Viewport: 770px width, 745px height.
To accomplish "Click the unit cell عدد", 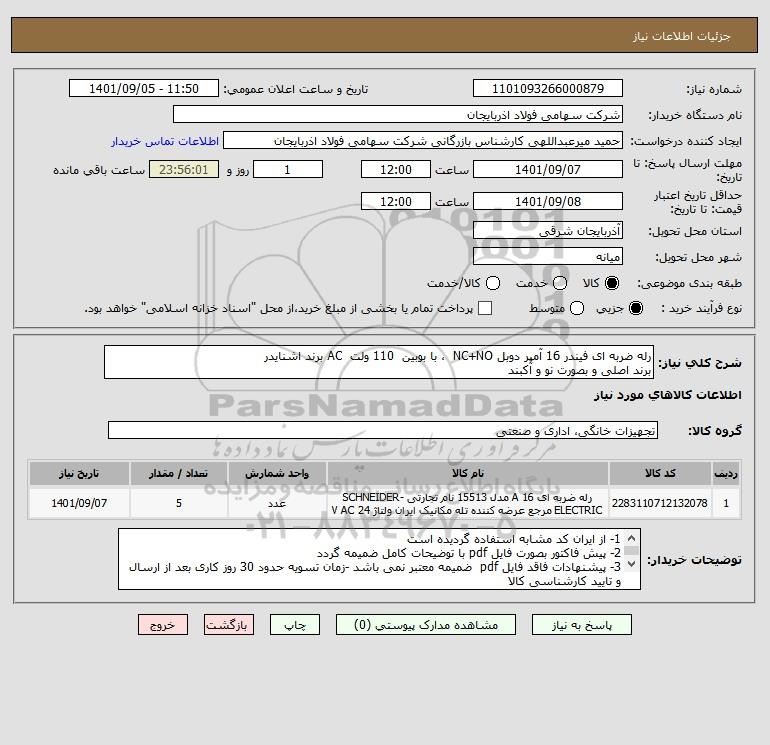I will (x=277, y=503).
